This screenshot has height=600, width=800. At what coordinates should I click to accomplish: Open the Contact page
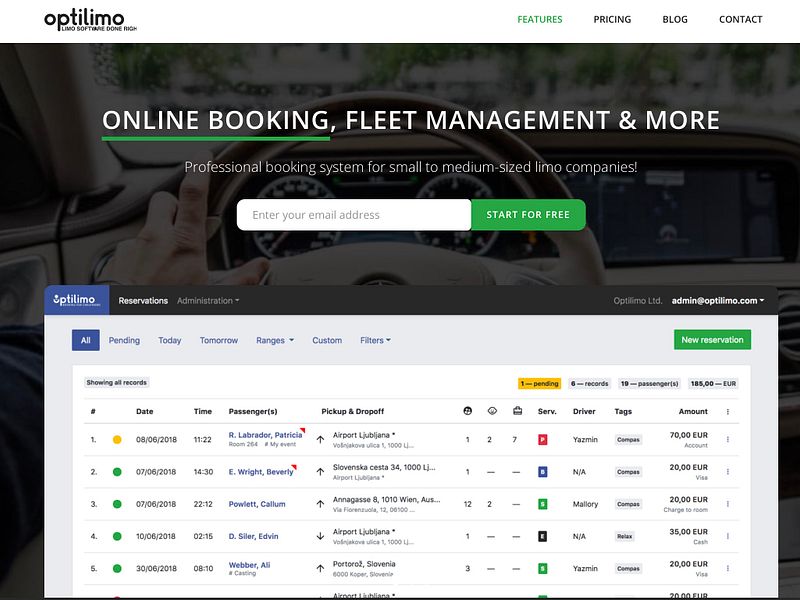click(740, 19)
